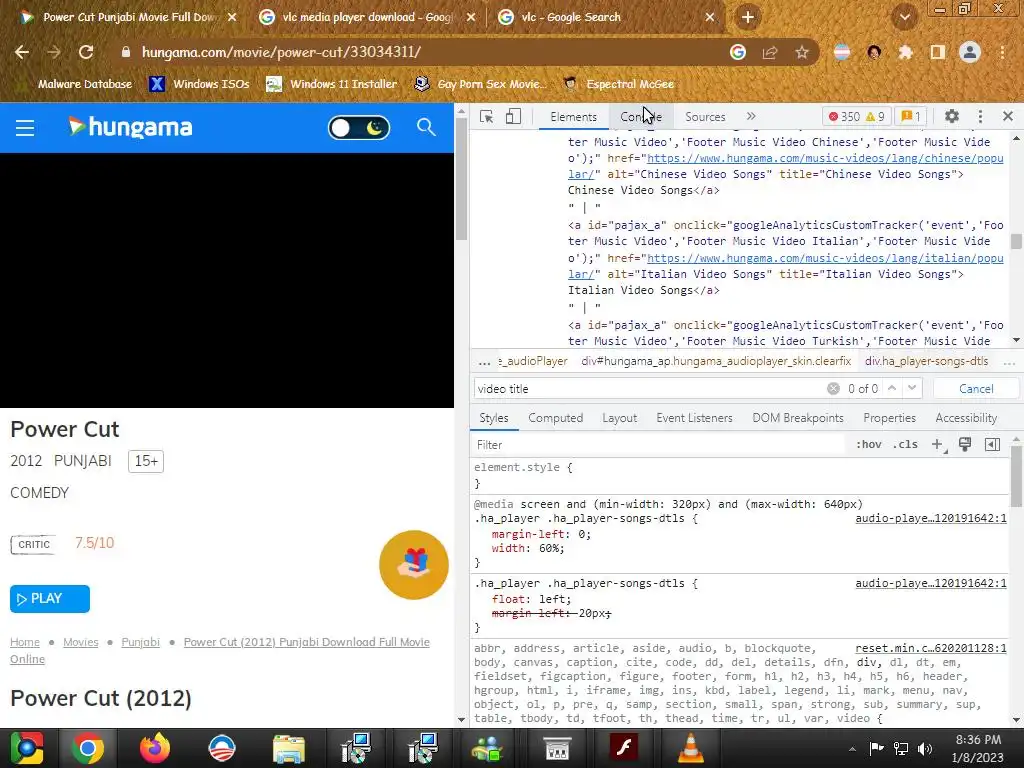Toggle the dark mode switch
The image size is (1024, 768).
(359, 128)
